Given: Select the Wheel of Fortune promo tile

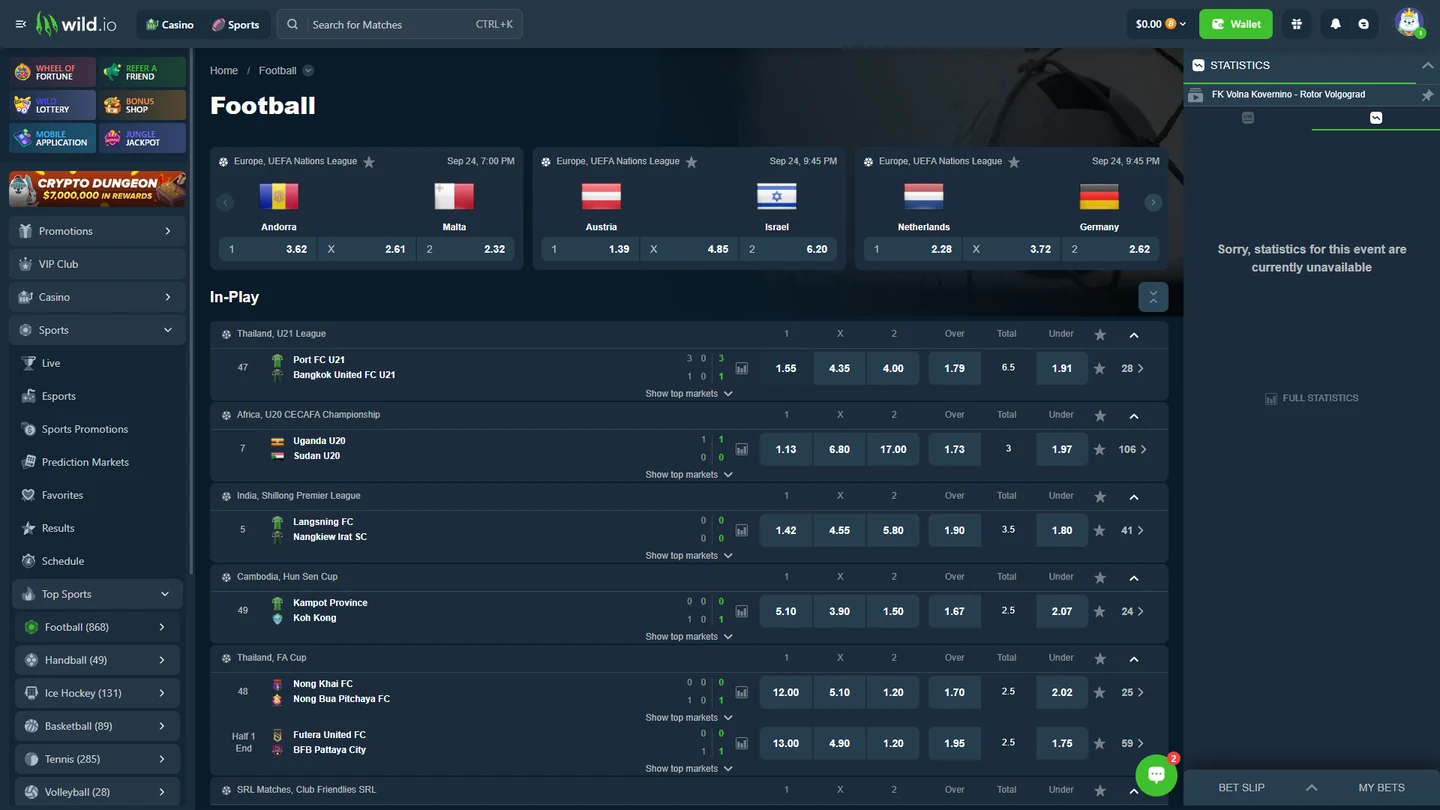Looking at the screenshot, I should (x=53, y=72).
